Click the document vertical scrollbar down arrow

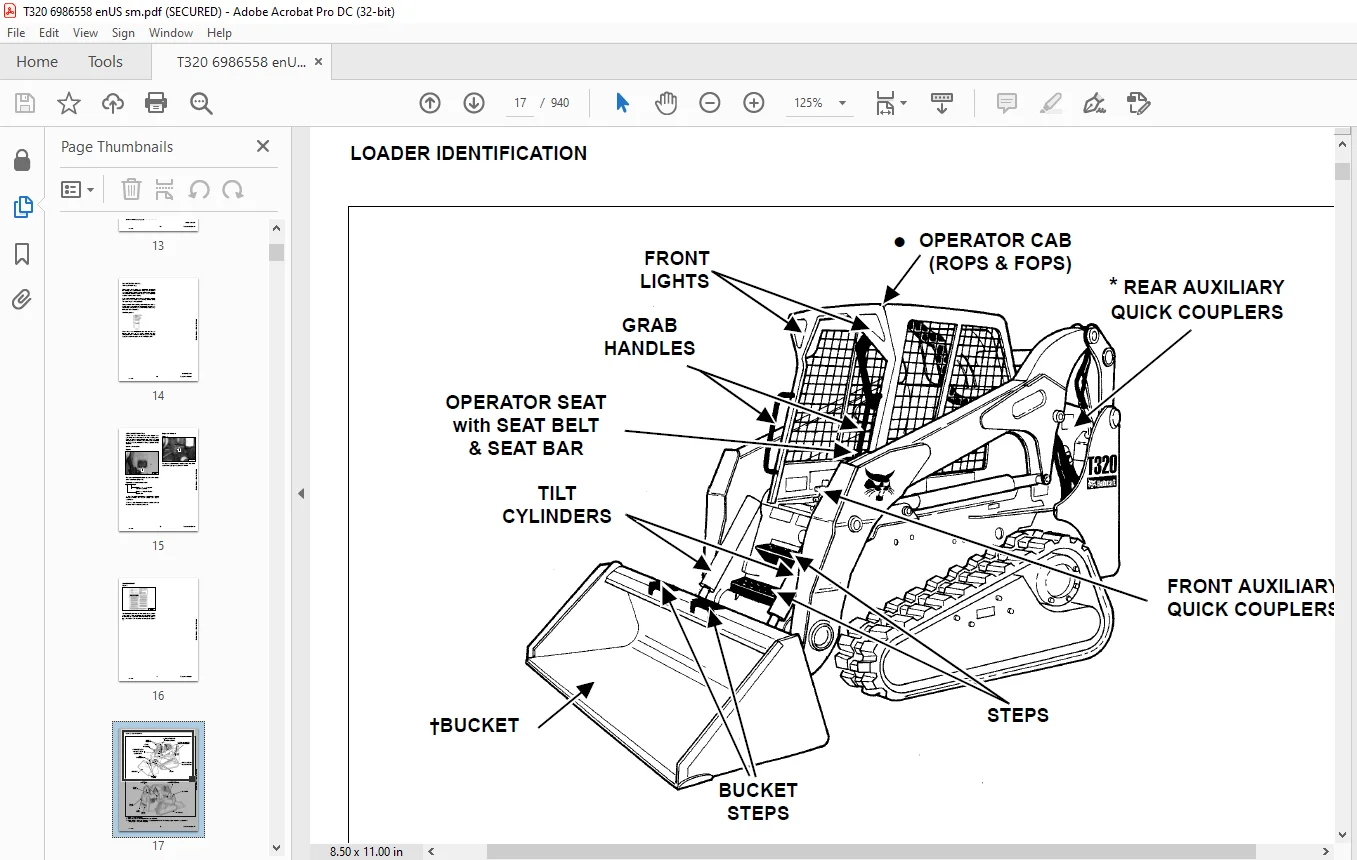[1343, 834]
